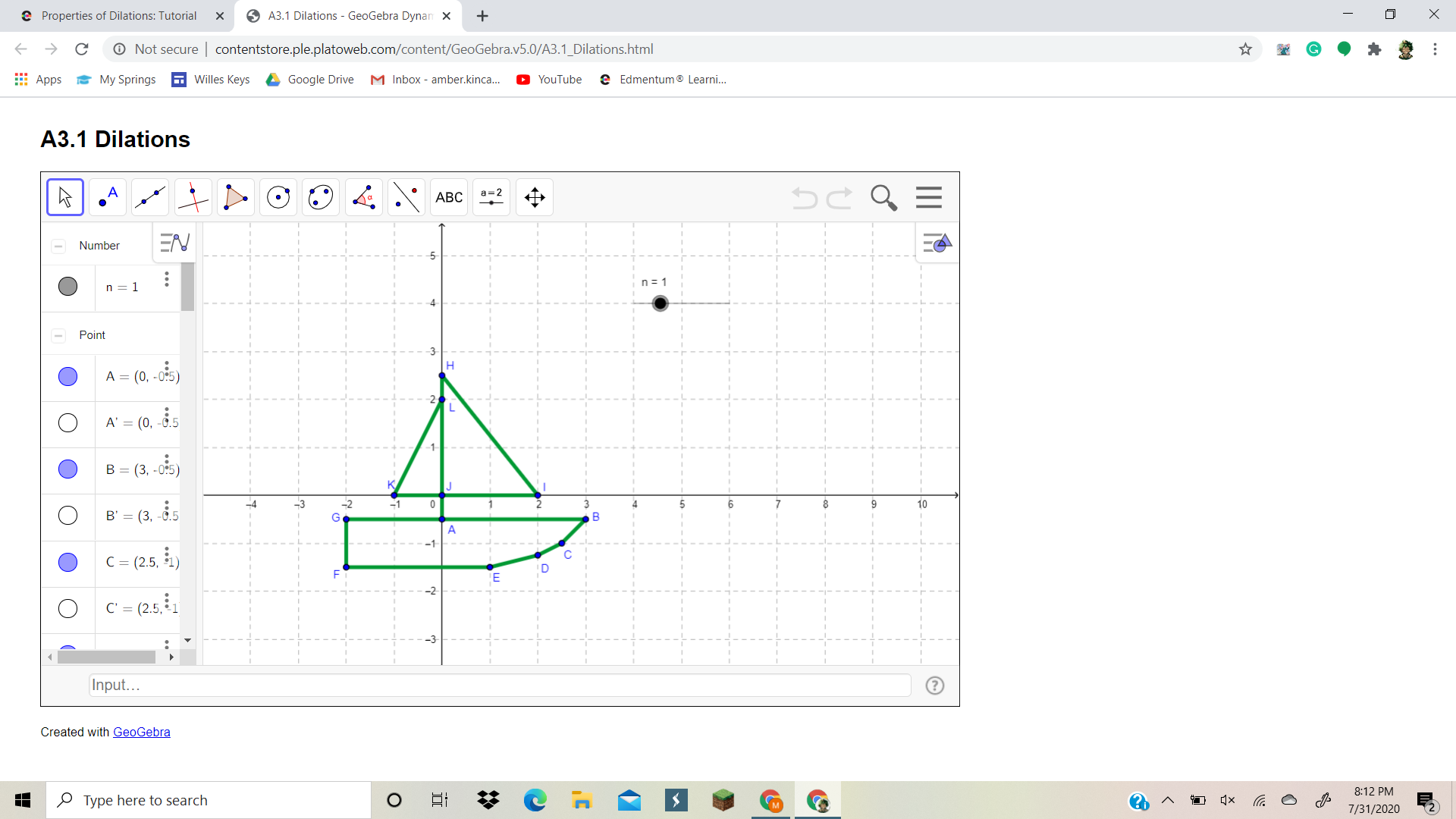Image resolution: width=1456 pixels, height=819 pixels.
Task: Select the Point tool in GeoGebra
Action: [x=107, y=197]
